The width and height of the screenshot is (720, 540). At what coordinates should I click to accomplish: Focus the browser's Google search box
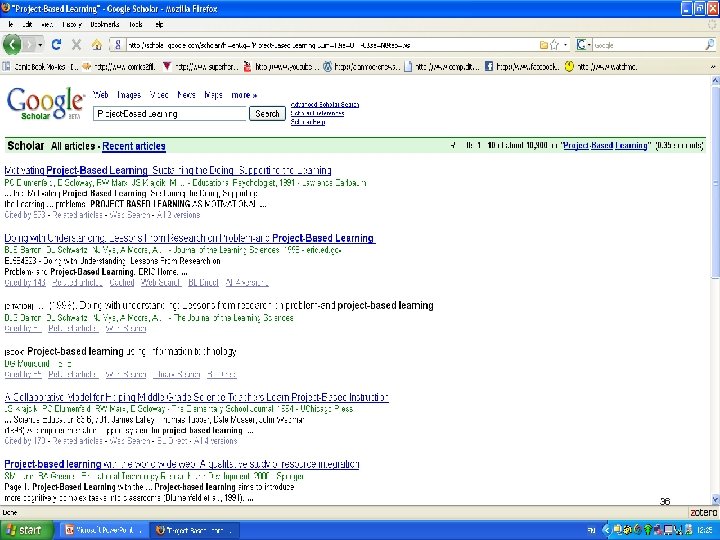pyautogui.click(x=648, y=45)
